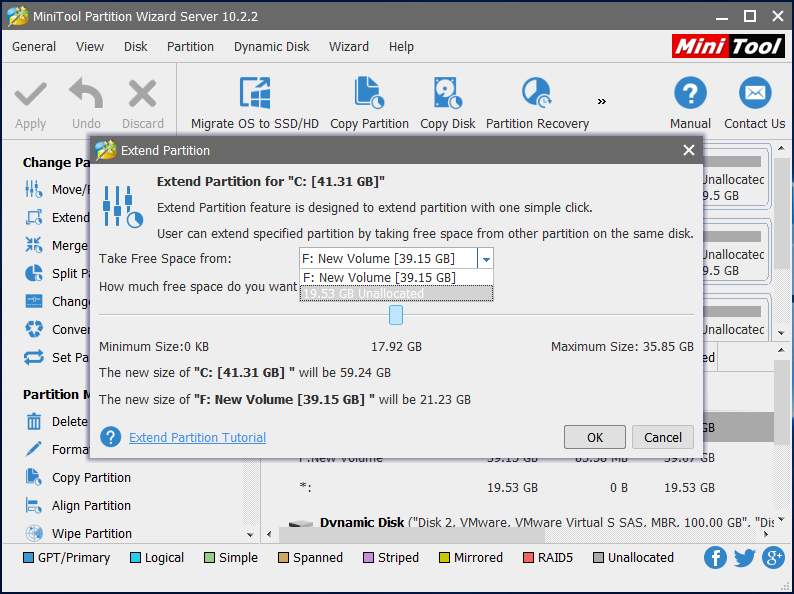Launch the Copy Disk wizard
794x594 pixels.
(x=447, y=104)
